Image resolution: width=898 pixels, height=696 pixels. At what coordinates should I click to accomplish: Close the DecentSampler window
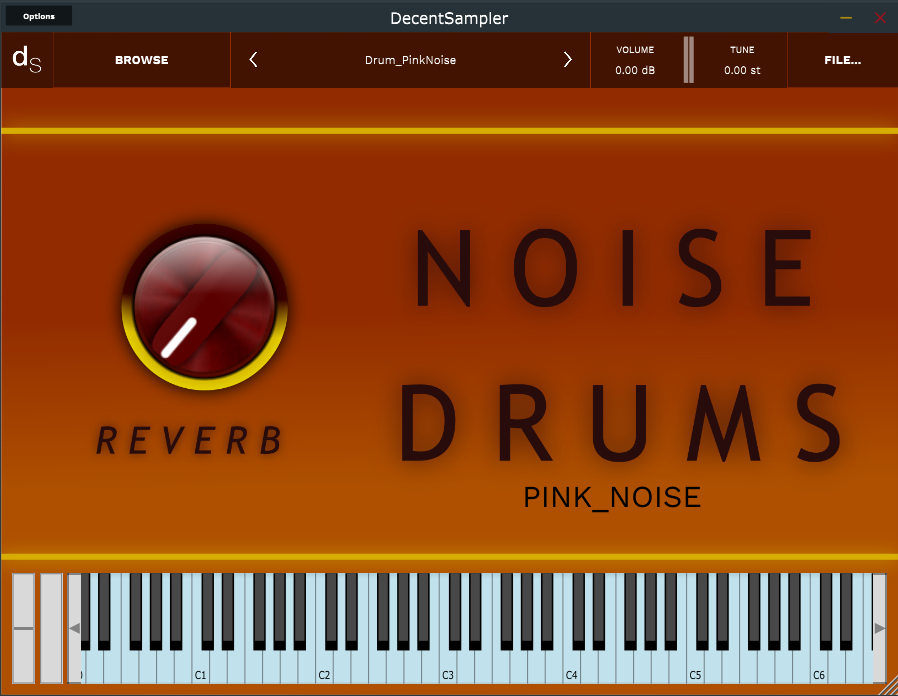880,18
